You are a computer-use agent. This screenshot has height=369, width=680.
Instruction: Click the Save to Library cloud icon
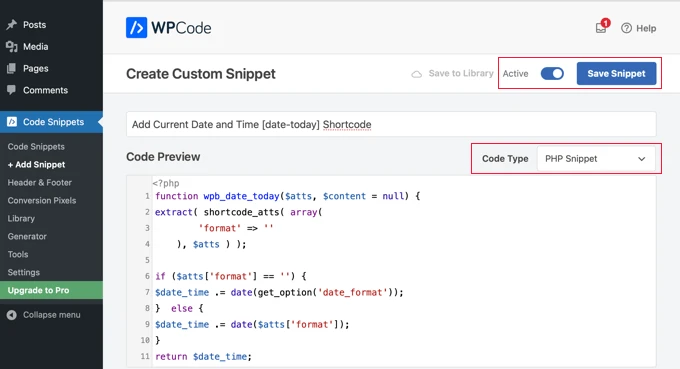[x=416, y=74]
